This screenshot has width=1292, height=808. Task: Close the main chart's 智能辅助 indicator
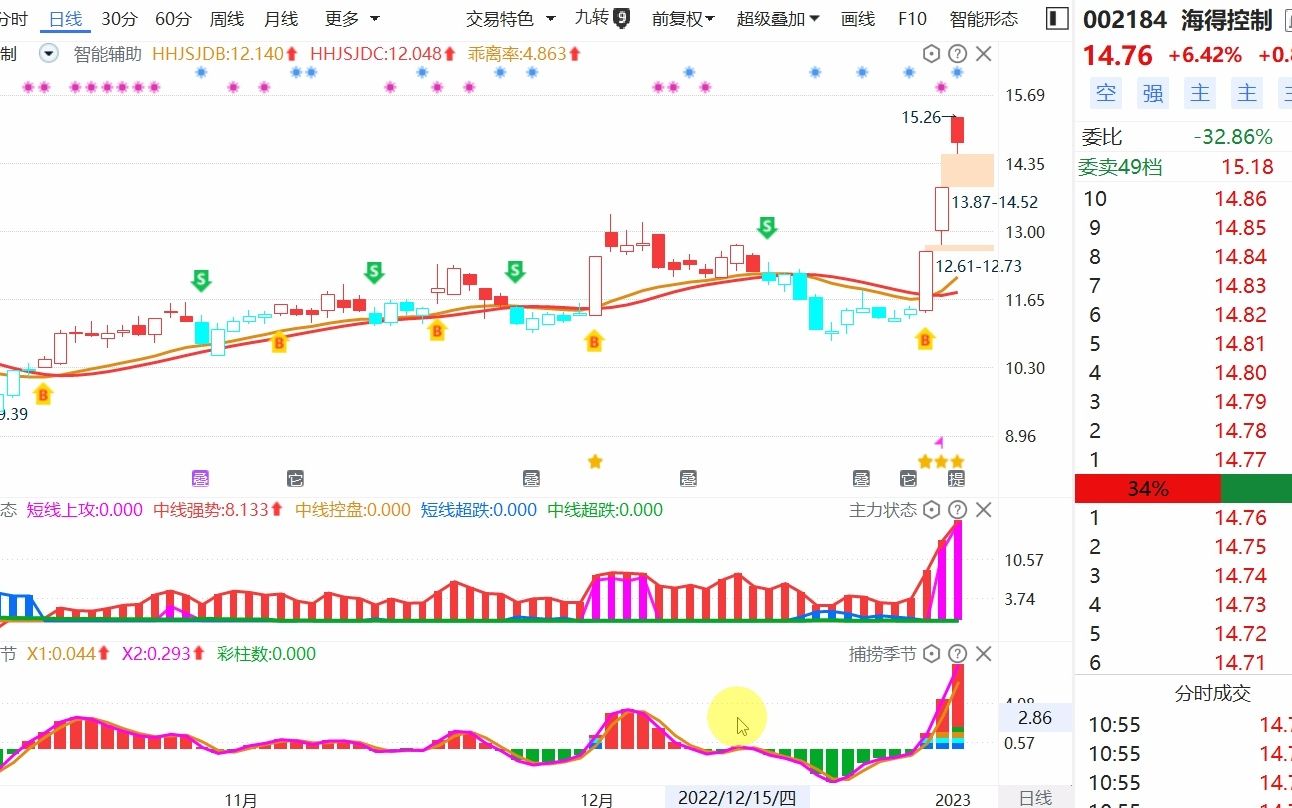984,54
